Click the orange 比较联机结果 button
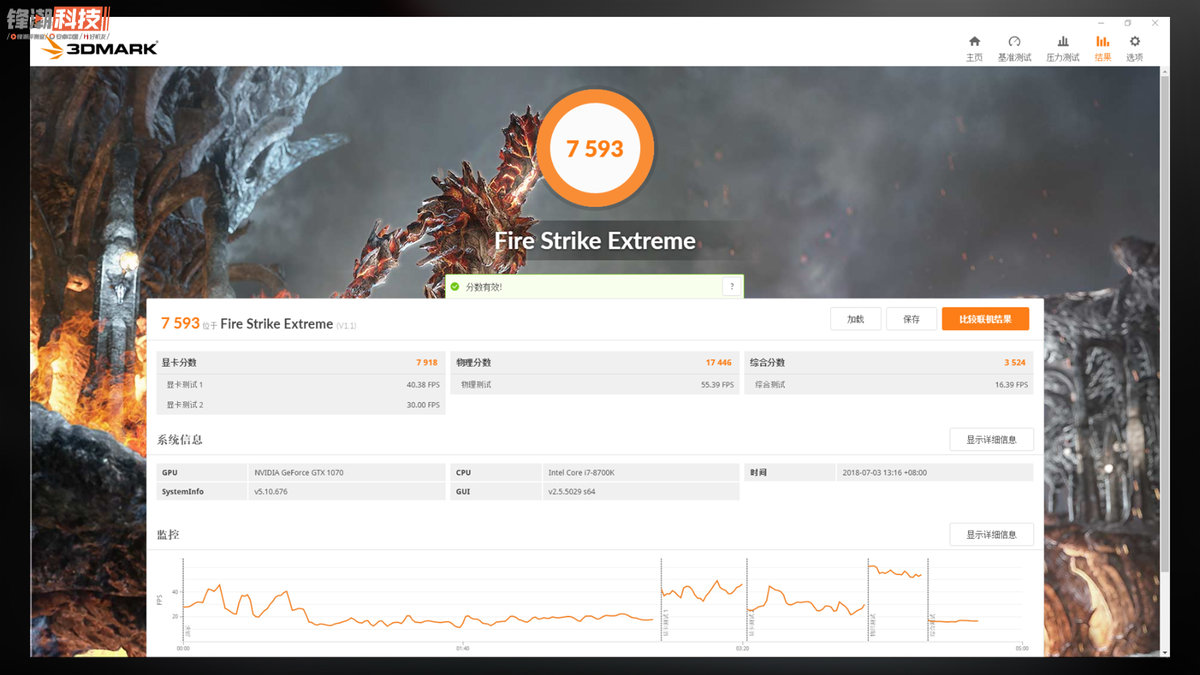The image size is (1200, 675). coord(985,319)
